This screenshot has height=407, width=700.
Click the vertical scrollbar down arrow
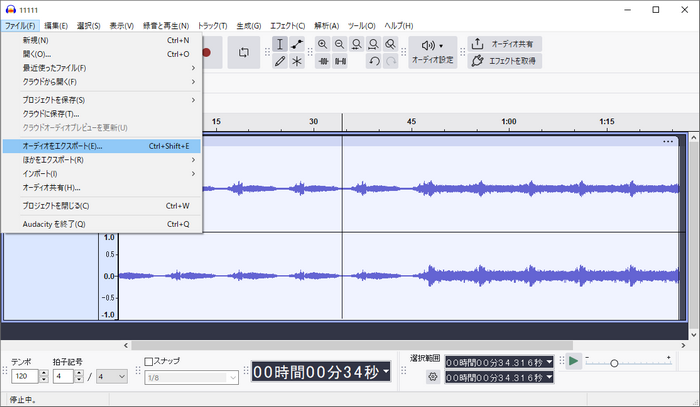tap(693, 335)
